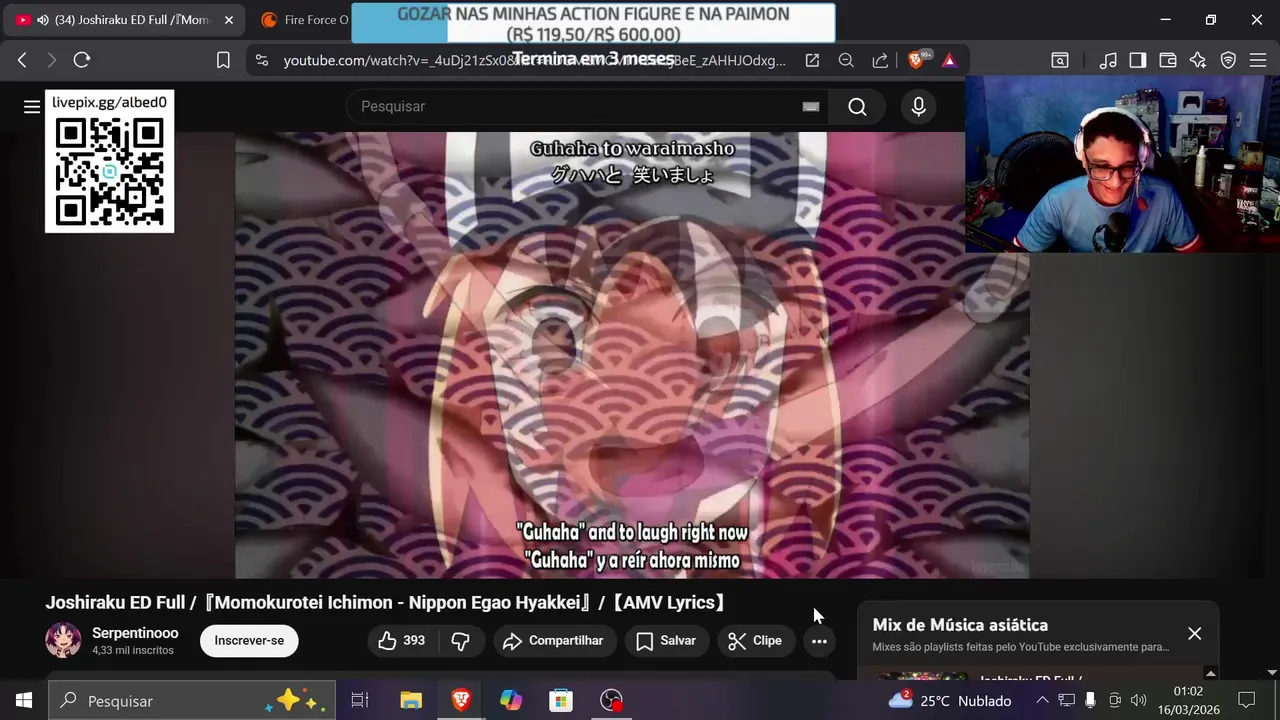Open the Serpentinooo channel avatar

(63, 640)
